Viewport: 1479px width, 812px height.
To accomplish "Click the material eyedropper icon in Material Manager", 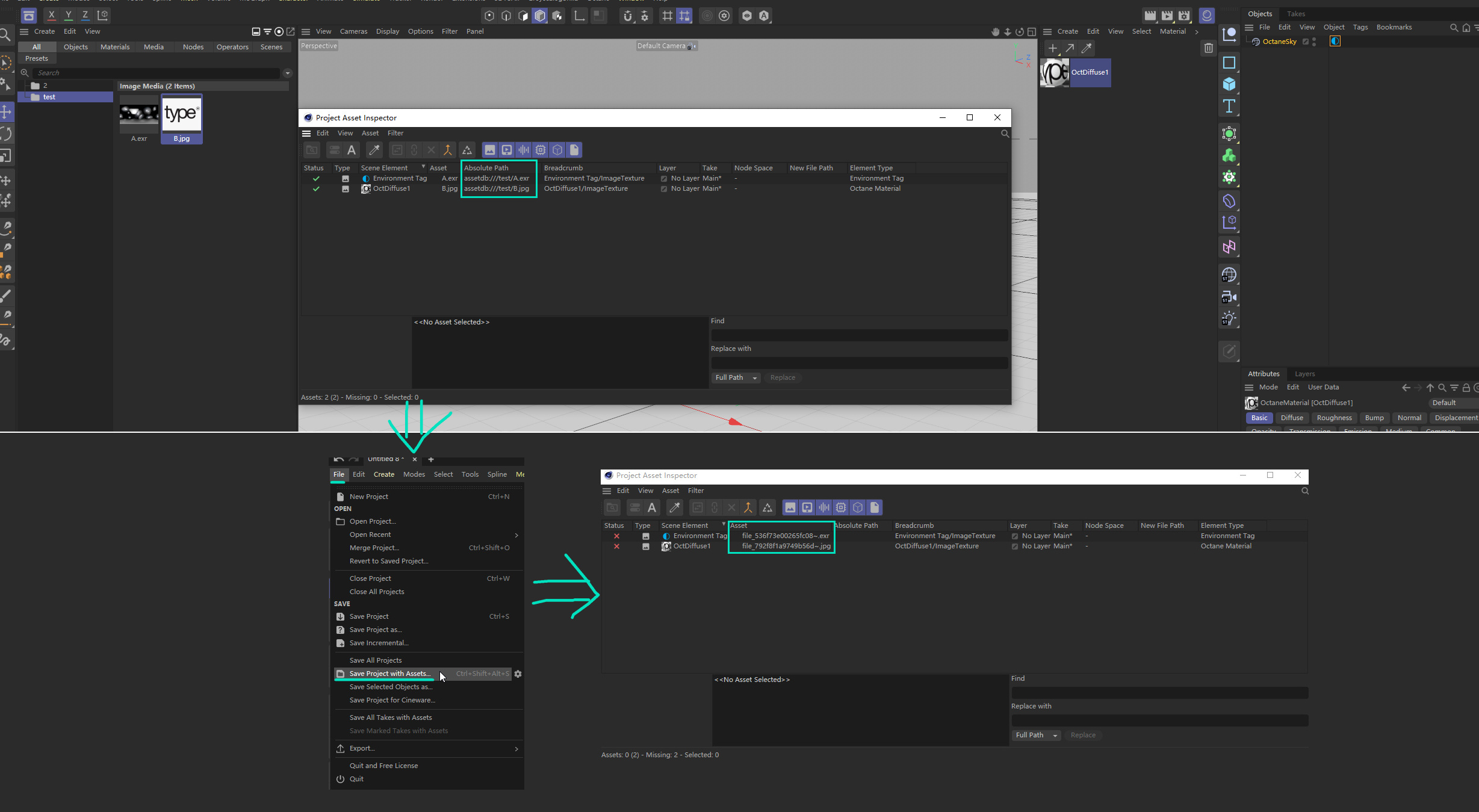I will click(x=1087, y=48).
